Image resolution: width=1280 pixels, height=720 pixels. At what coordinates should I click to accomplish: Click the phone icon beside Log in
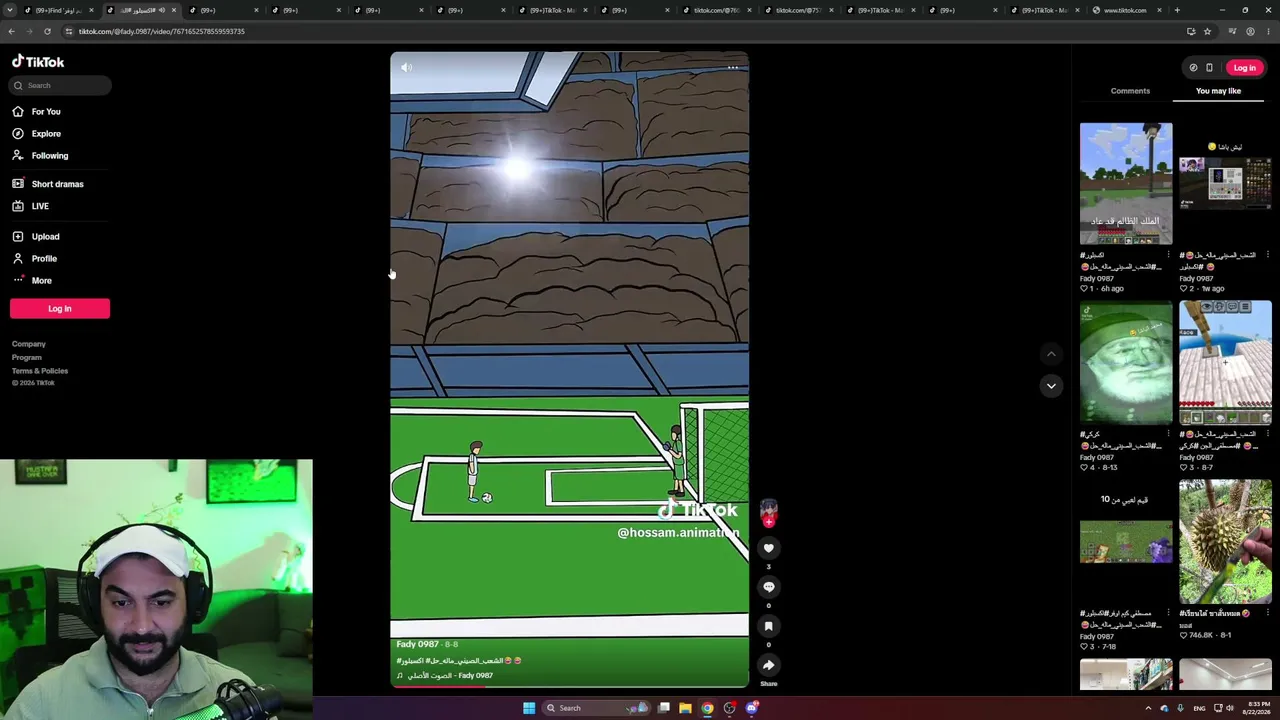(x=1209, y=68)
